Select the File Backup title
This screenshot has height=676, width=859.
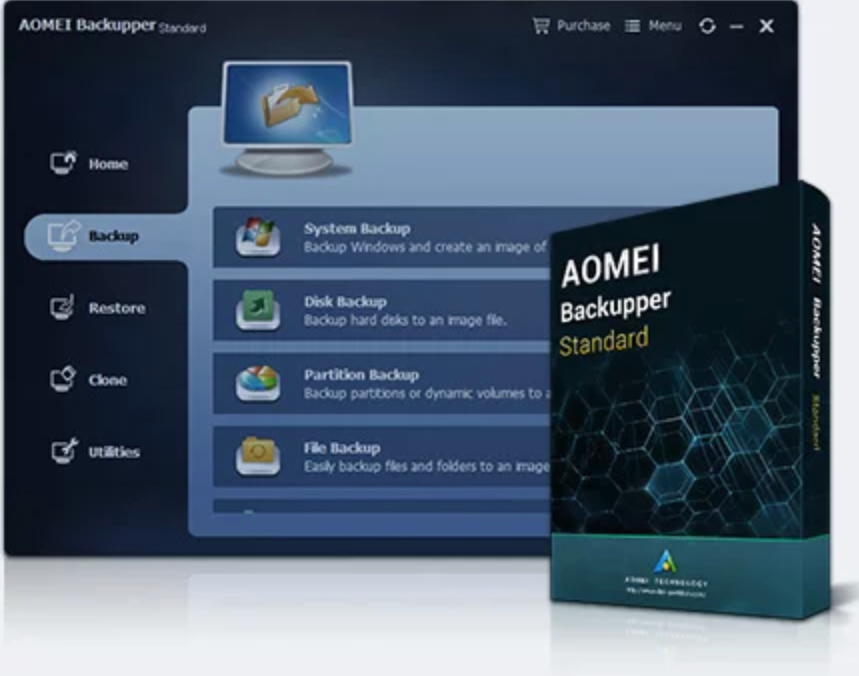[342, 448]
